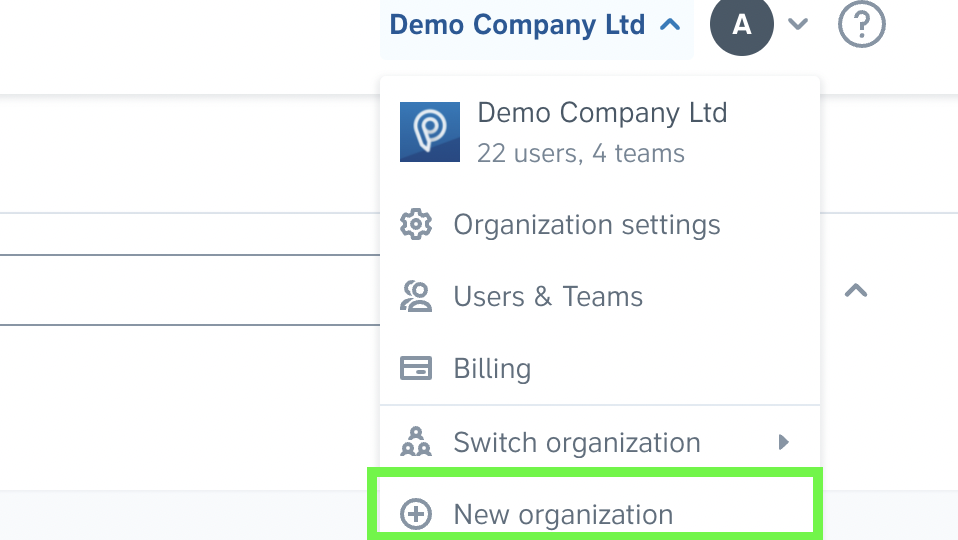Click the Demo Company Ltd header title text
Viewport: 958px width, 540px height.
coord(517,25)
